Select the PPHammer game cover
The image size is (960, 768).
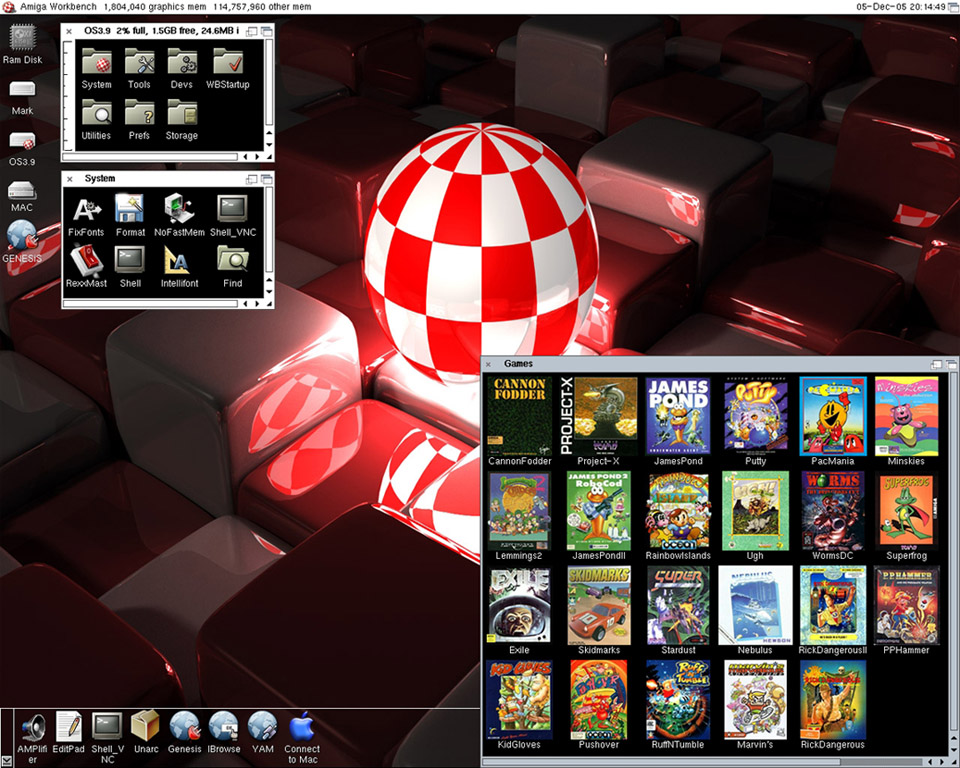pos(906,605)
